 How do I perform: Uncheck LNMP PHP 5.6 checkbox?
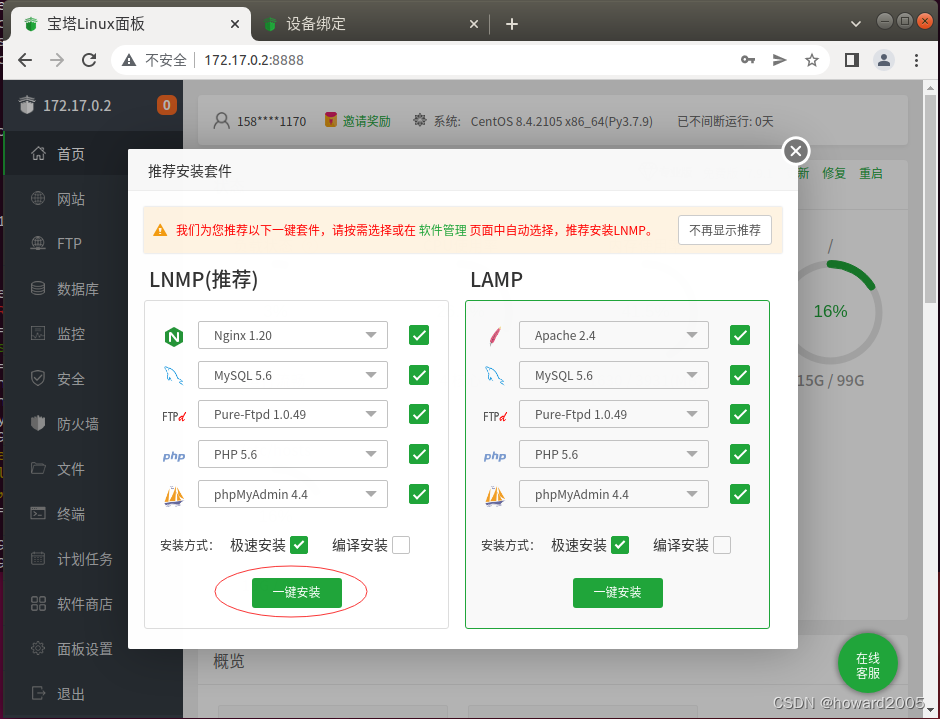click(x=418, y=454)
